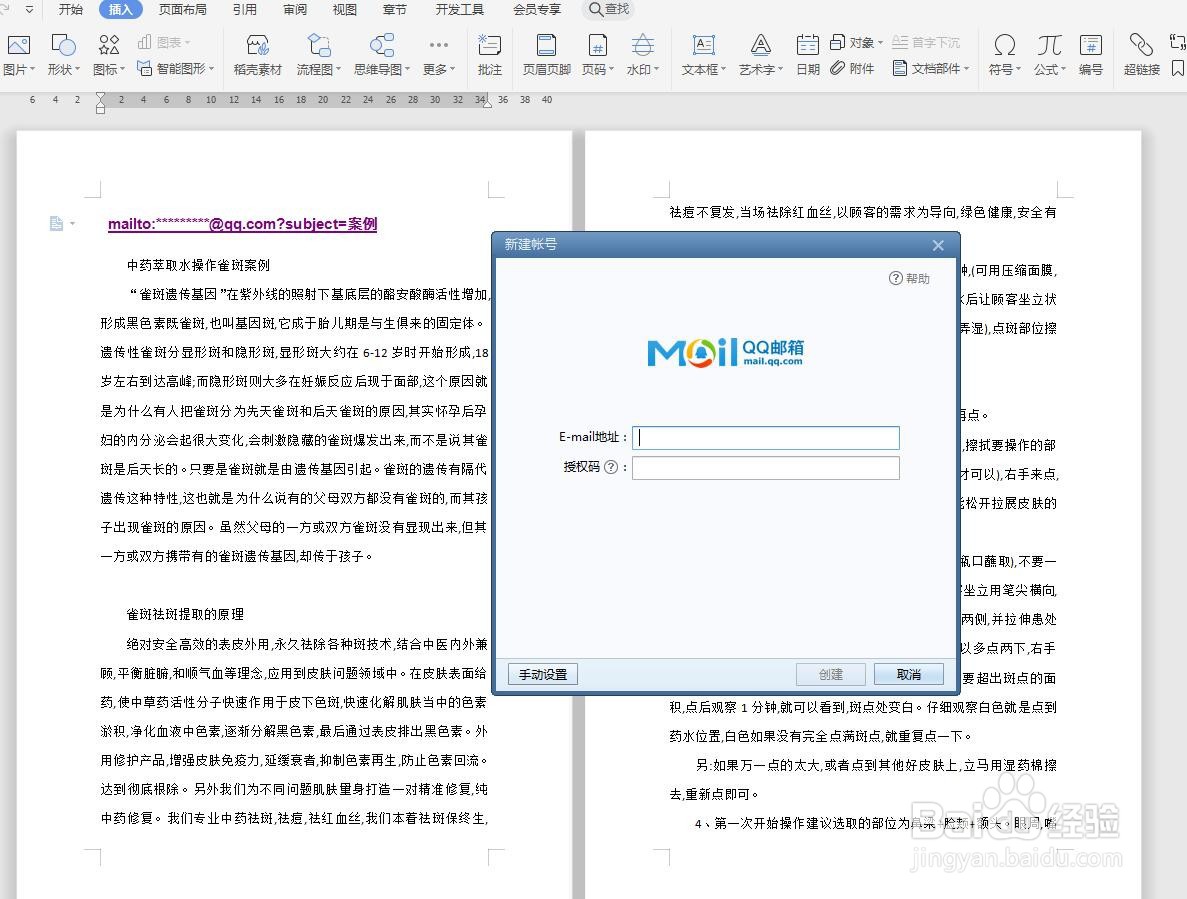Close the 新建帐号 dialog
Screen dimensions: 1187x899
click(938, 245)
